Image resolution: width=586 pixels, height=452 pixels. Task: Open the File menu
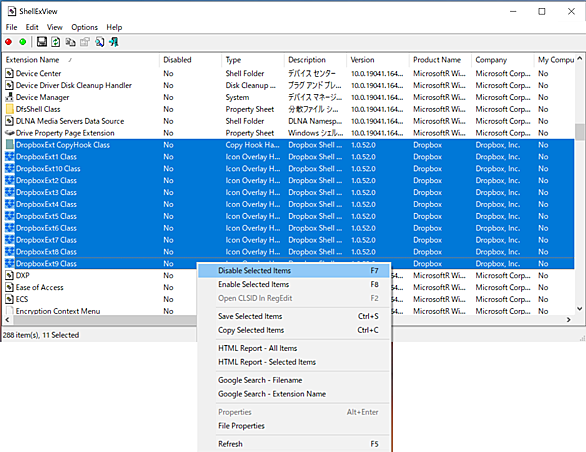point(11,27)
